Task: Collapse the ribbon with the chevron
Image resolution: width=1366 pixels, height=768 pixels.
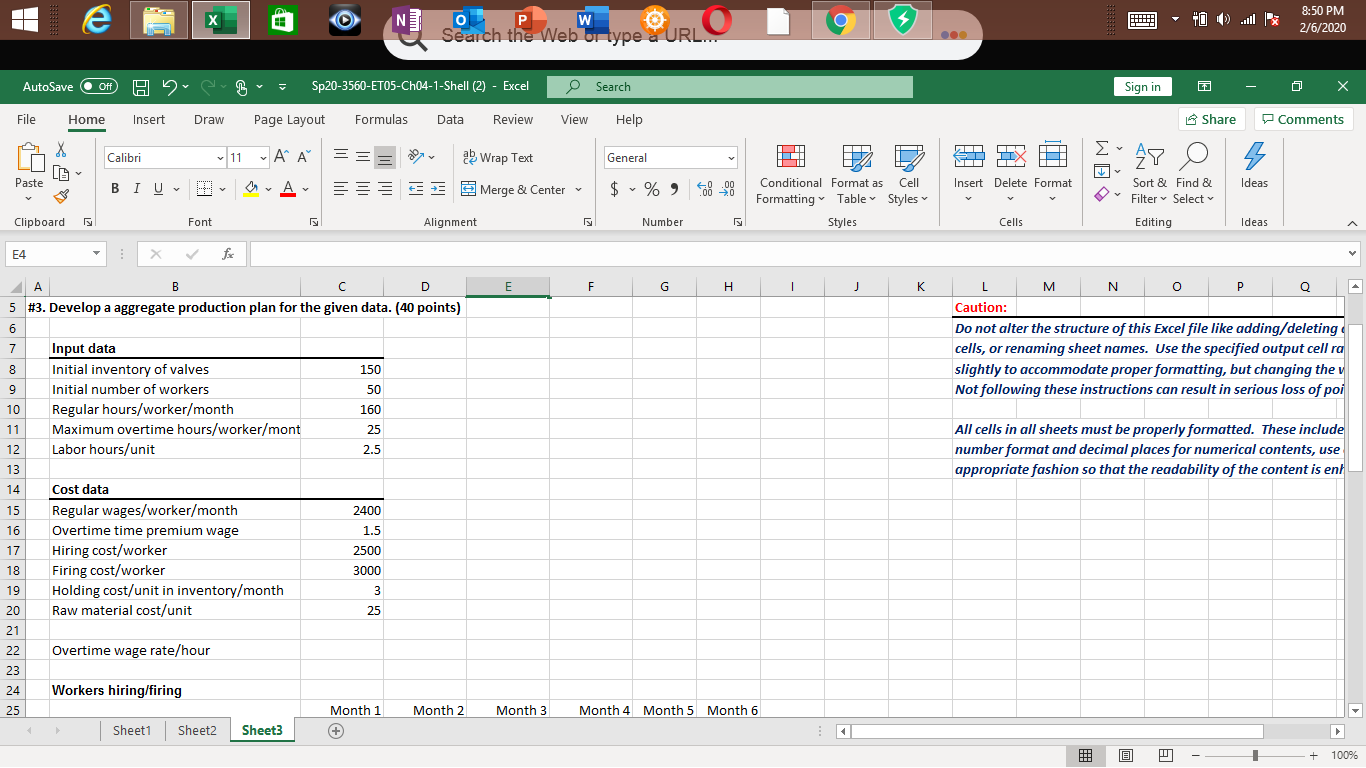Action: 1350,223
